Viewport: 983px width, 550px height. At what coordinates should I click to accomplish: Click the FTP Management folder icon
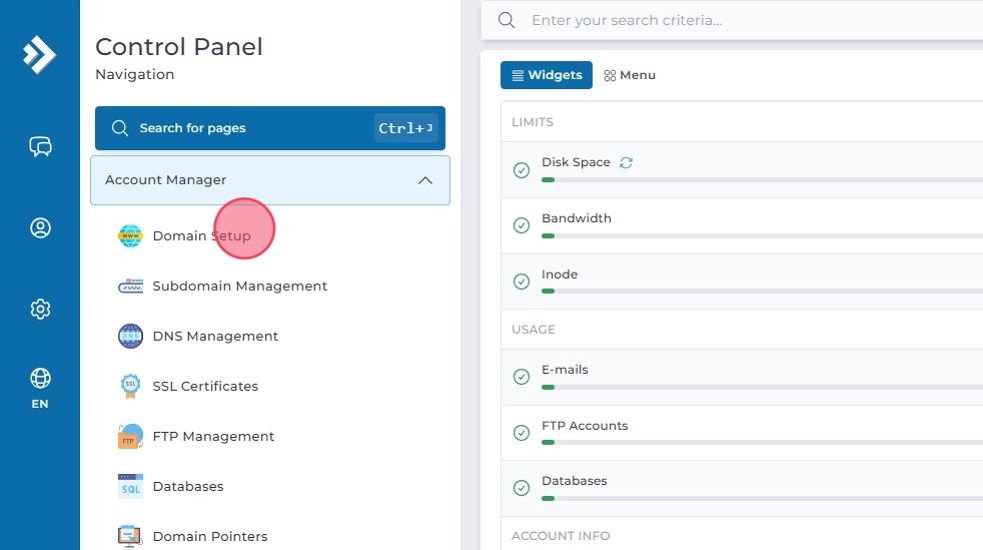[x=130, y=436]
